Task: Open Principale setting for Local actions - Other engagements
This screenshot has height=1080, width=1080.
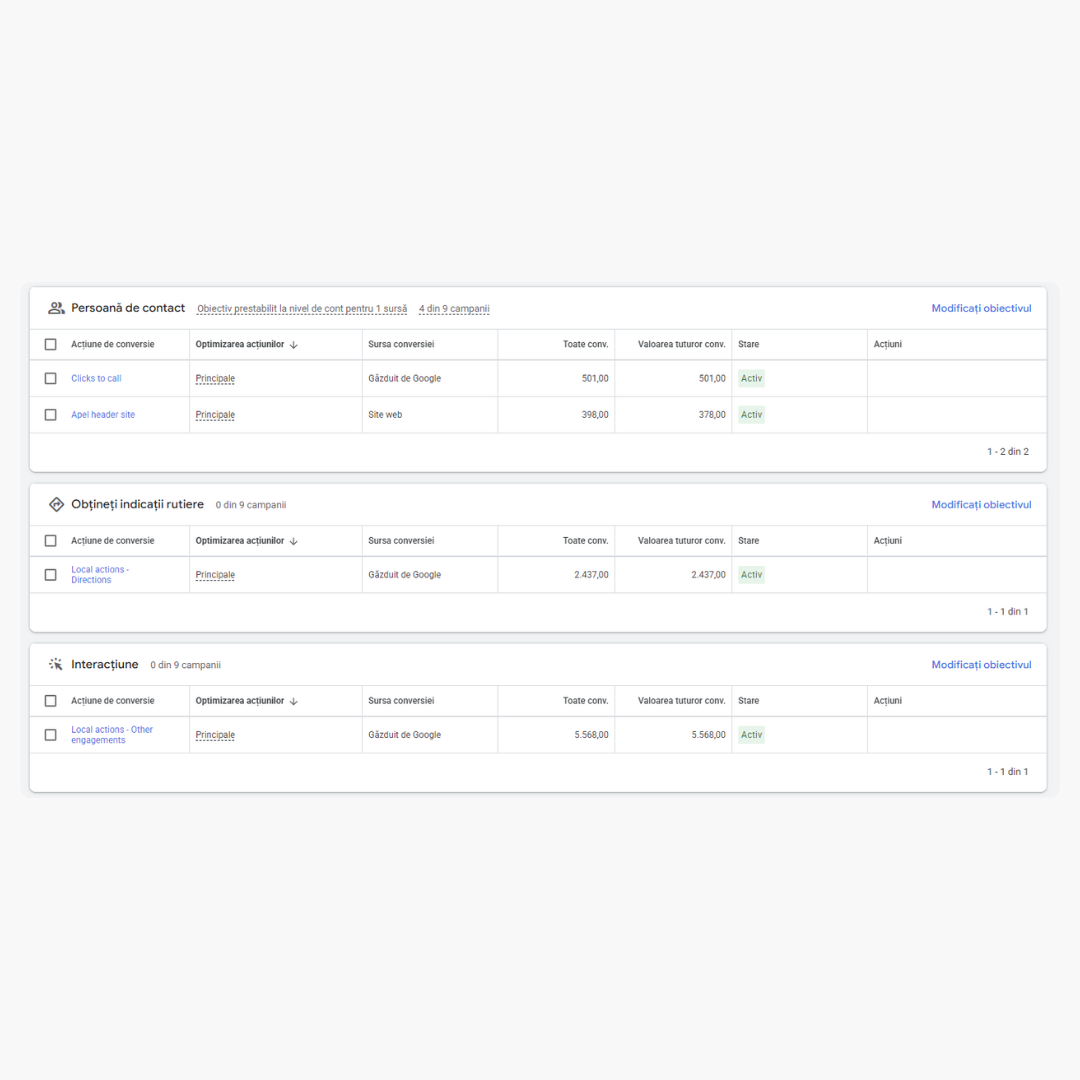Action: (x=215, y=735)
